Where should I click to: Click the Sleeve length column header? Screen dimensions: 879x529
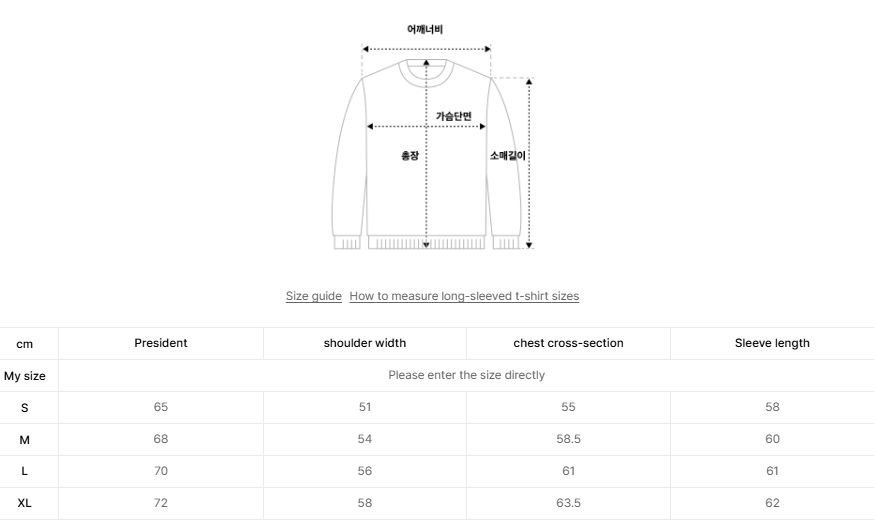pos(772,343)
